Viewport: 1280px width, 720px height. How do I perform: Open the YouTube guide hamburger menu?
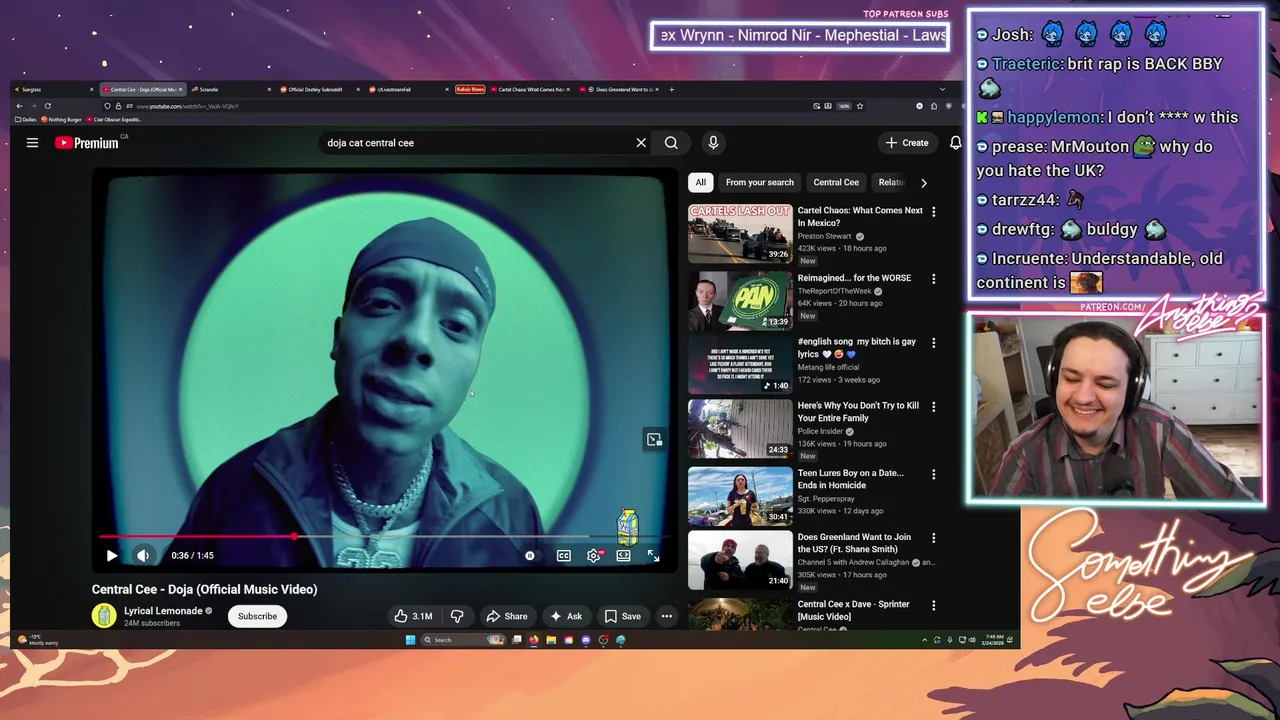[x=32, y=143]
